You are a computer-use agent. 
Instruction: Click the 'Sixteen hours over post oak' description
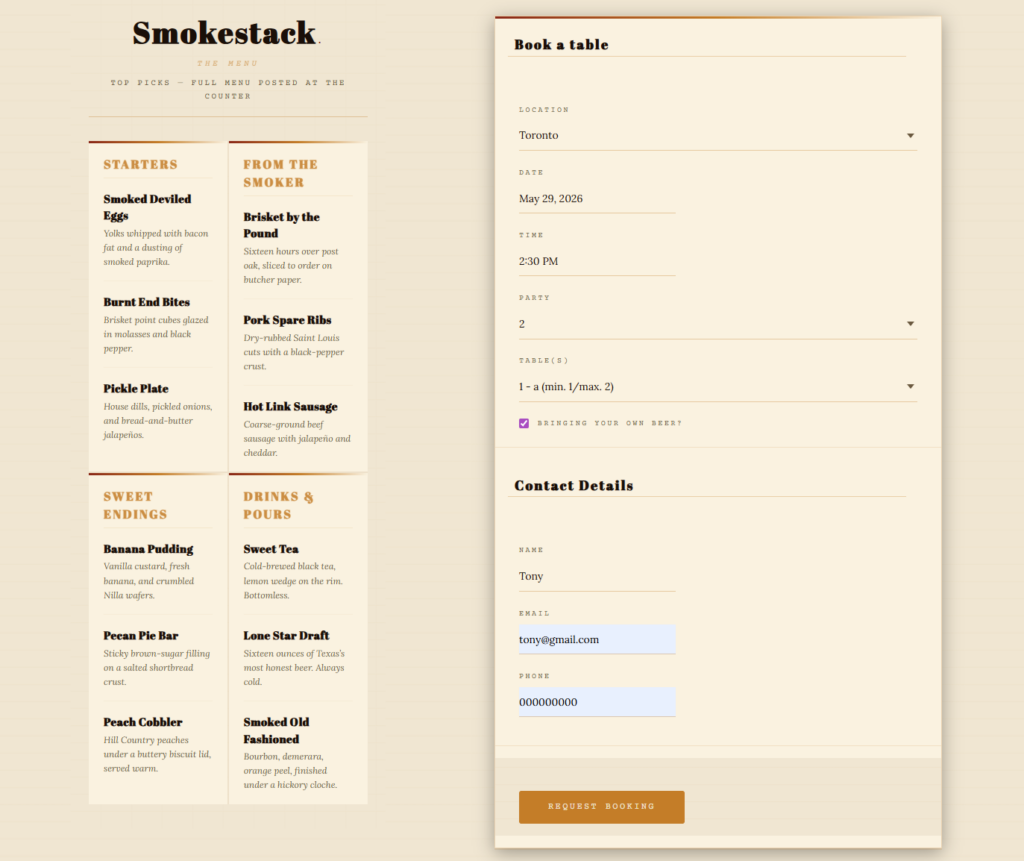click(291, 265)
